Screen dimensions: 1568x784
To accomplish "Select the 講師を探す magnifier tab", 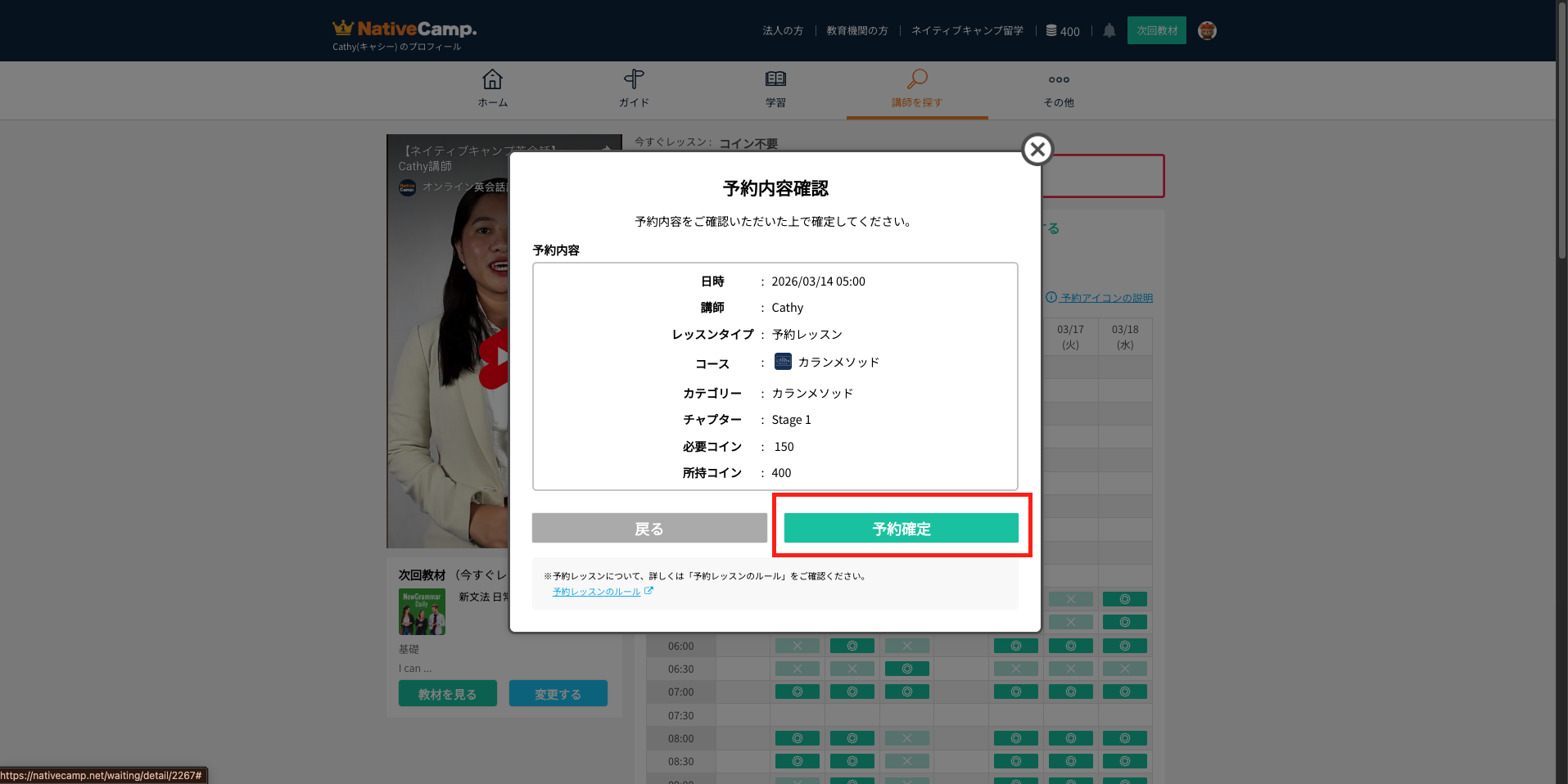I will [x=917, y=88].
